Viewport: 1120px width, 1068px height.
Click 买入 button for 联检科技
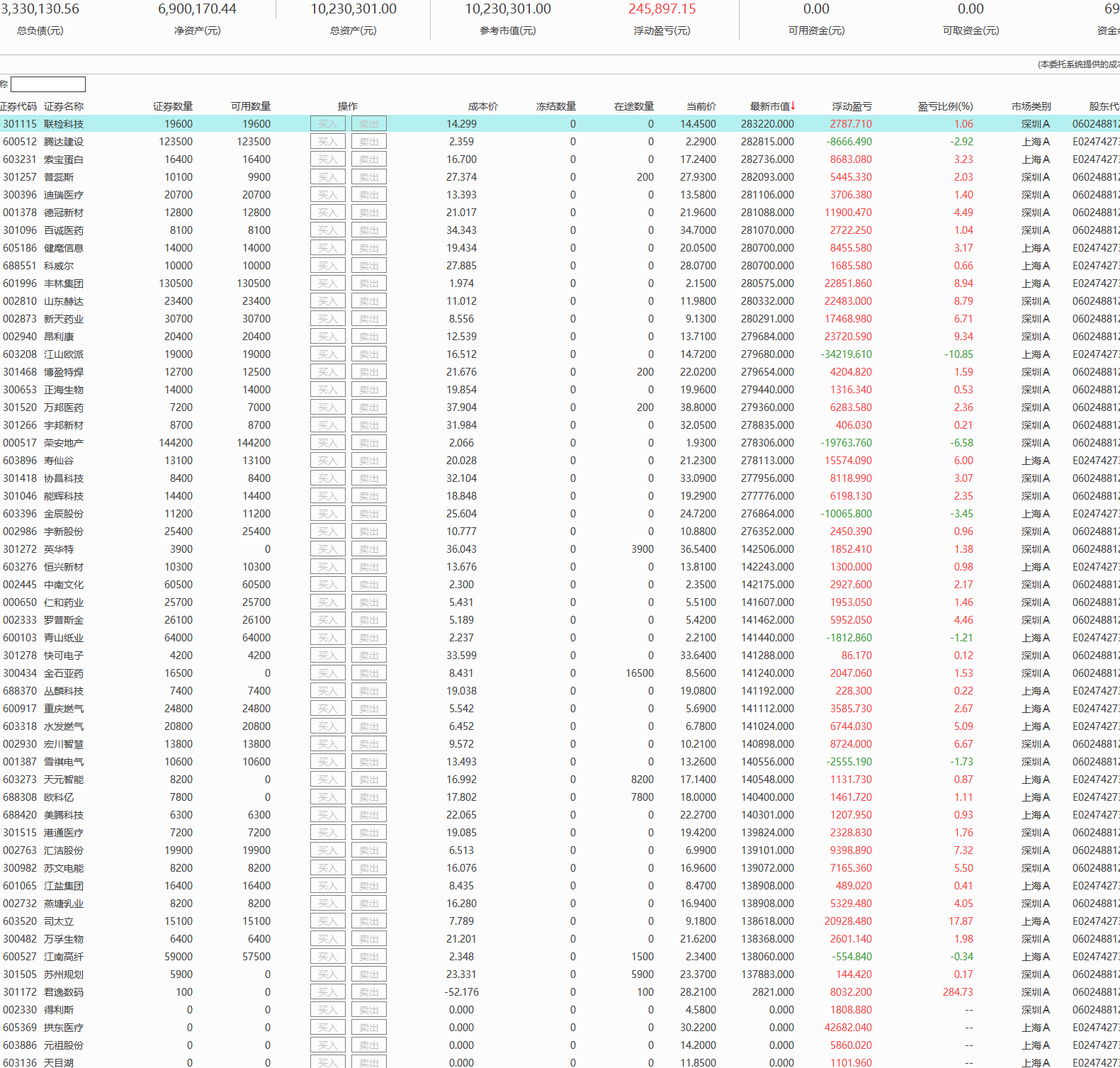coord(328,124)
